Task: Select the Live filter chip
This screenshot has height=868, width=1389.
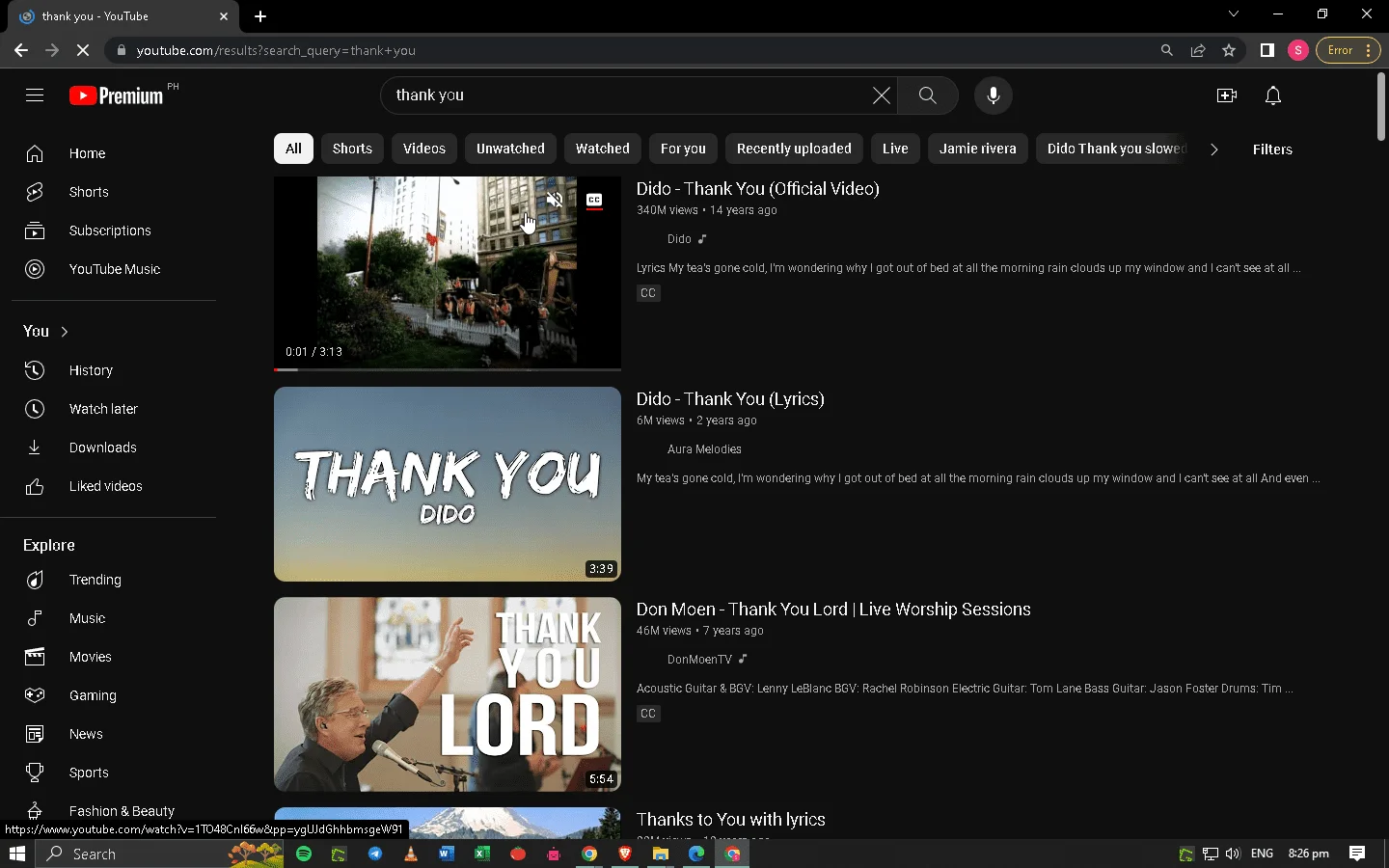Action: pos(895,149)
